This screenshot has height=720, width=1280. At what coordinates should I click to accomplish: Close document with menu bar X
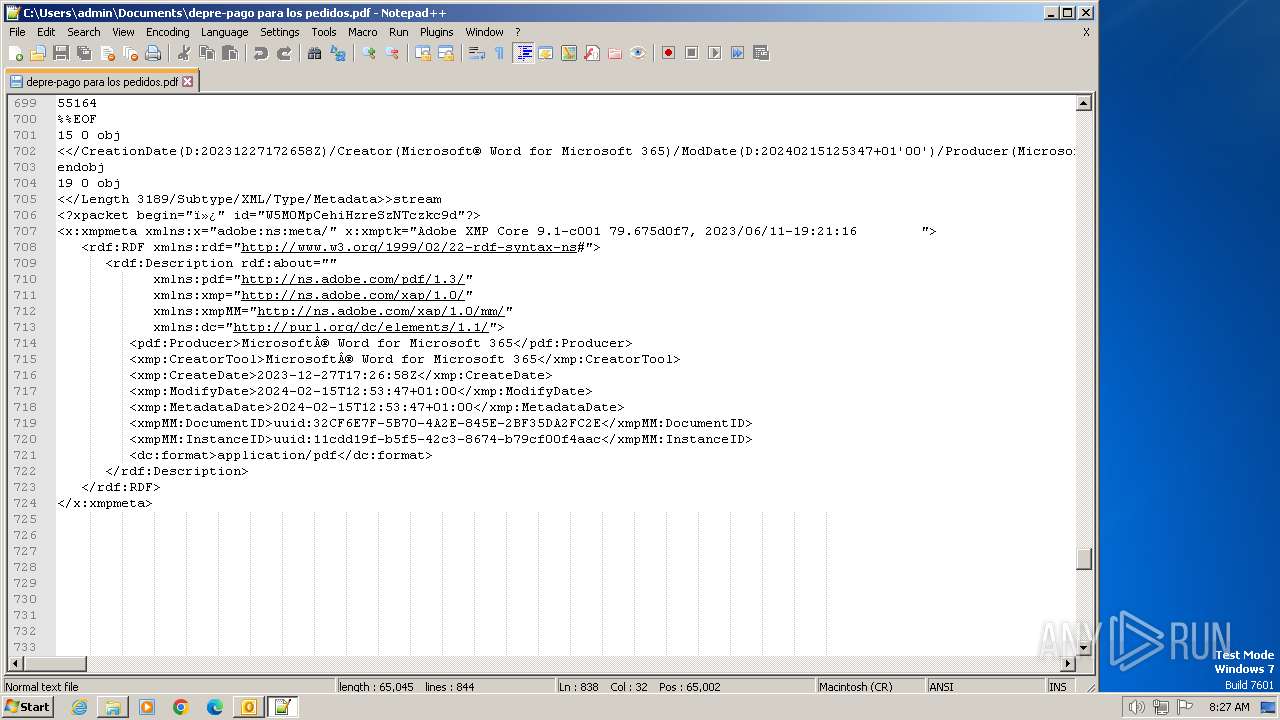1086,32
